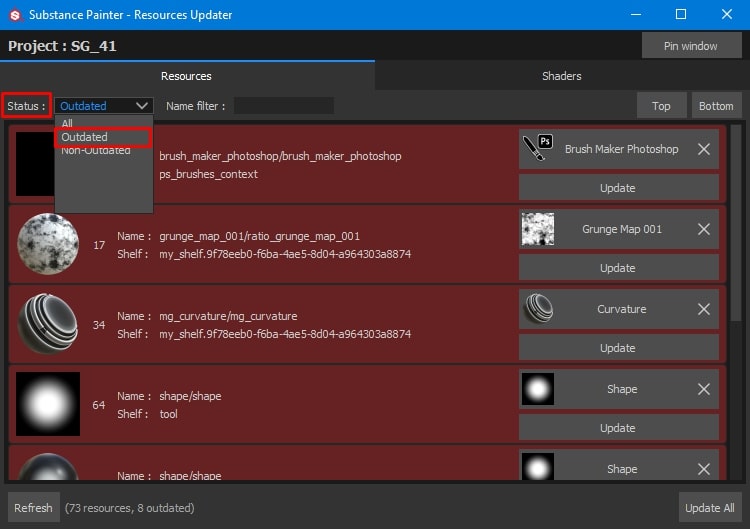Click the Substance Painter logo in title bar
Image resolution: width=750 pixels, height=529 pixels.
tap(16, 14)
